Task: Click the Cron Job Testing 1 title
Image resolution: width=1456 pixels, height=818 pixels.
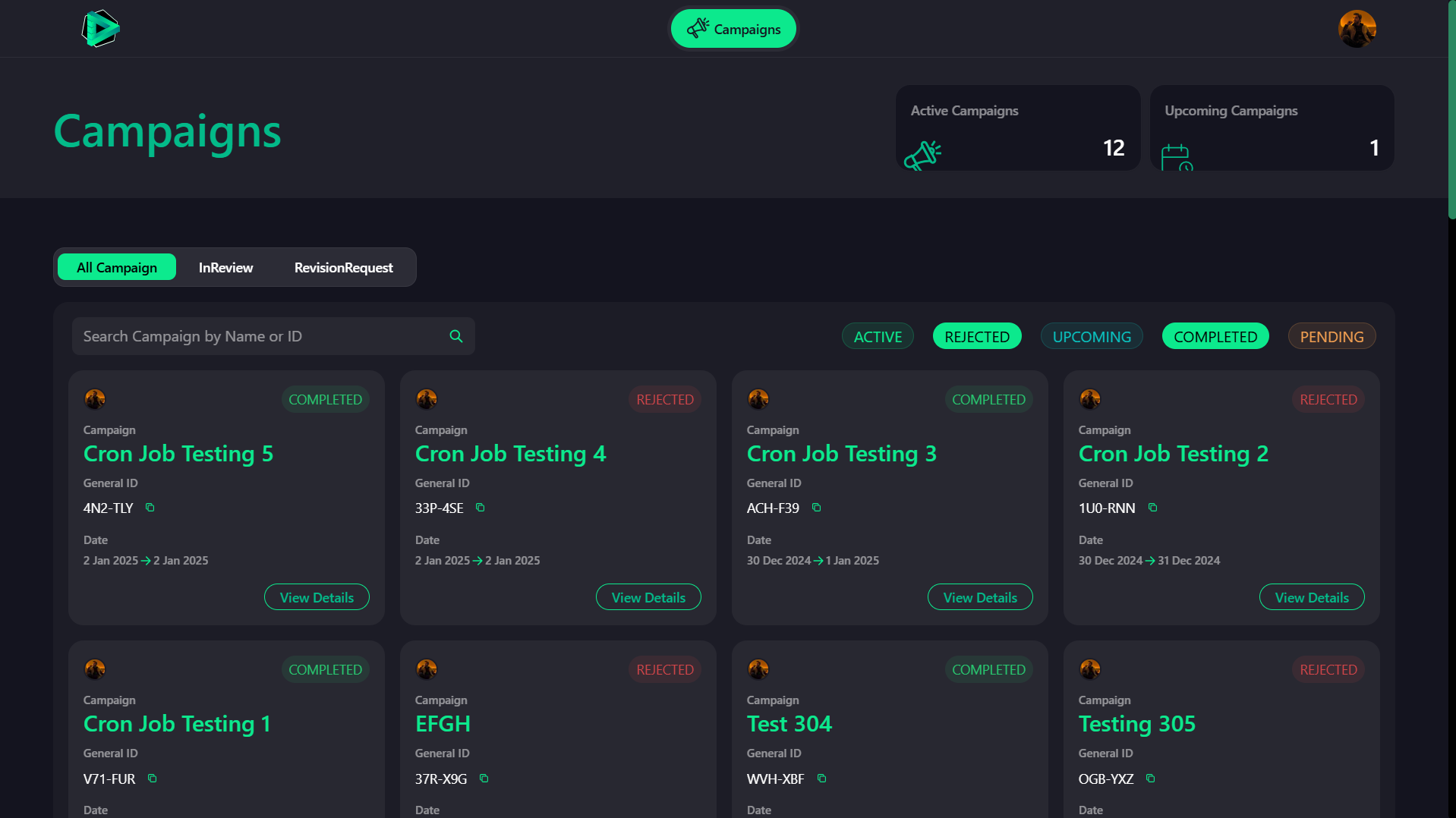Action: click(177, 724)
